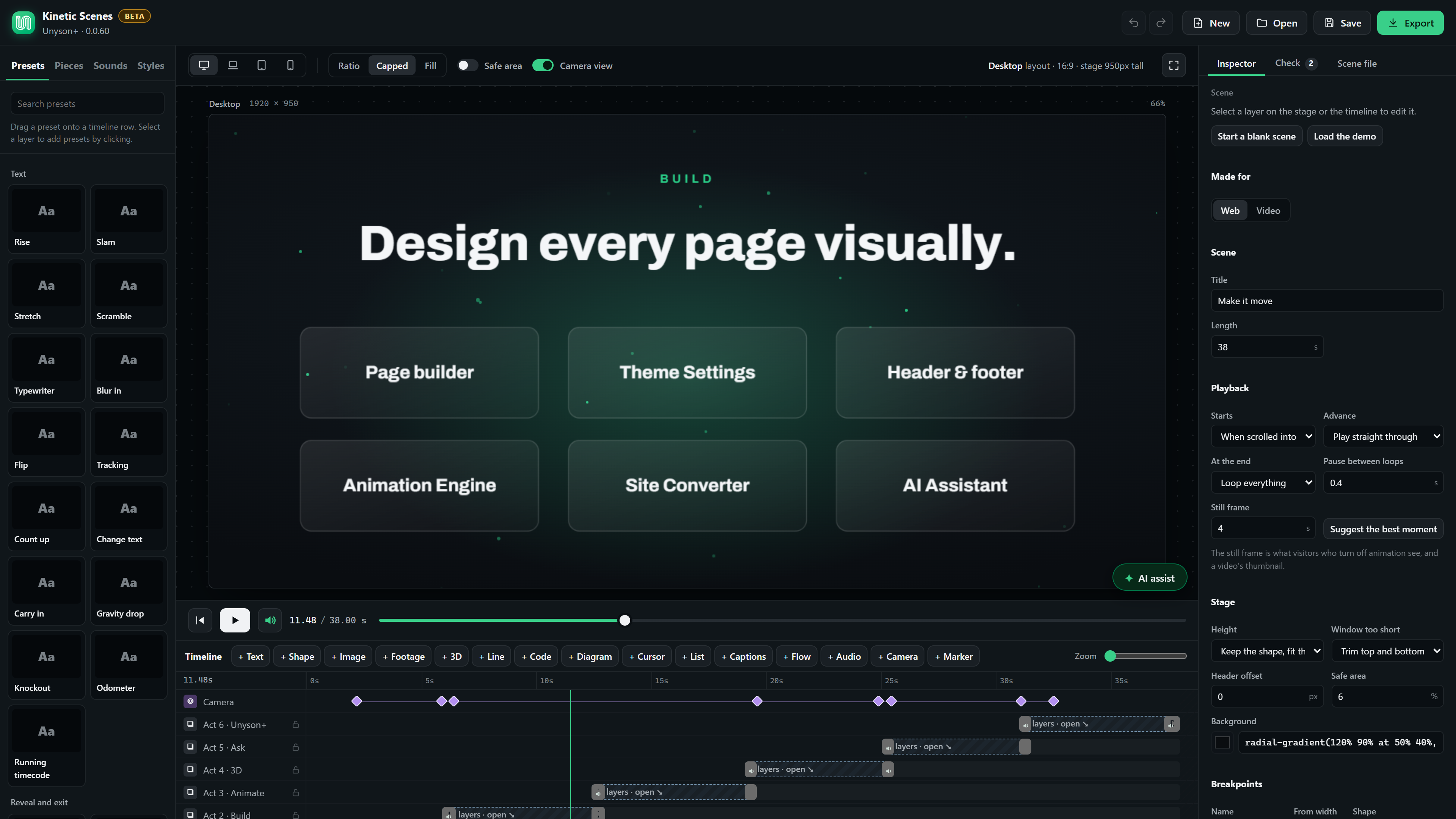This screenshot has height=819, width=1456.
Task: Click Load the demo
Action: pyautogui.click(x=1345, y=136)
